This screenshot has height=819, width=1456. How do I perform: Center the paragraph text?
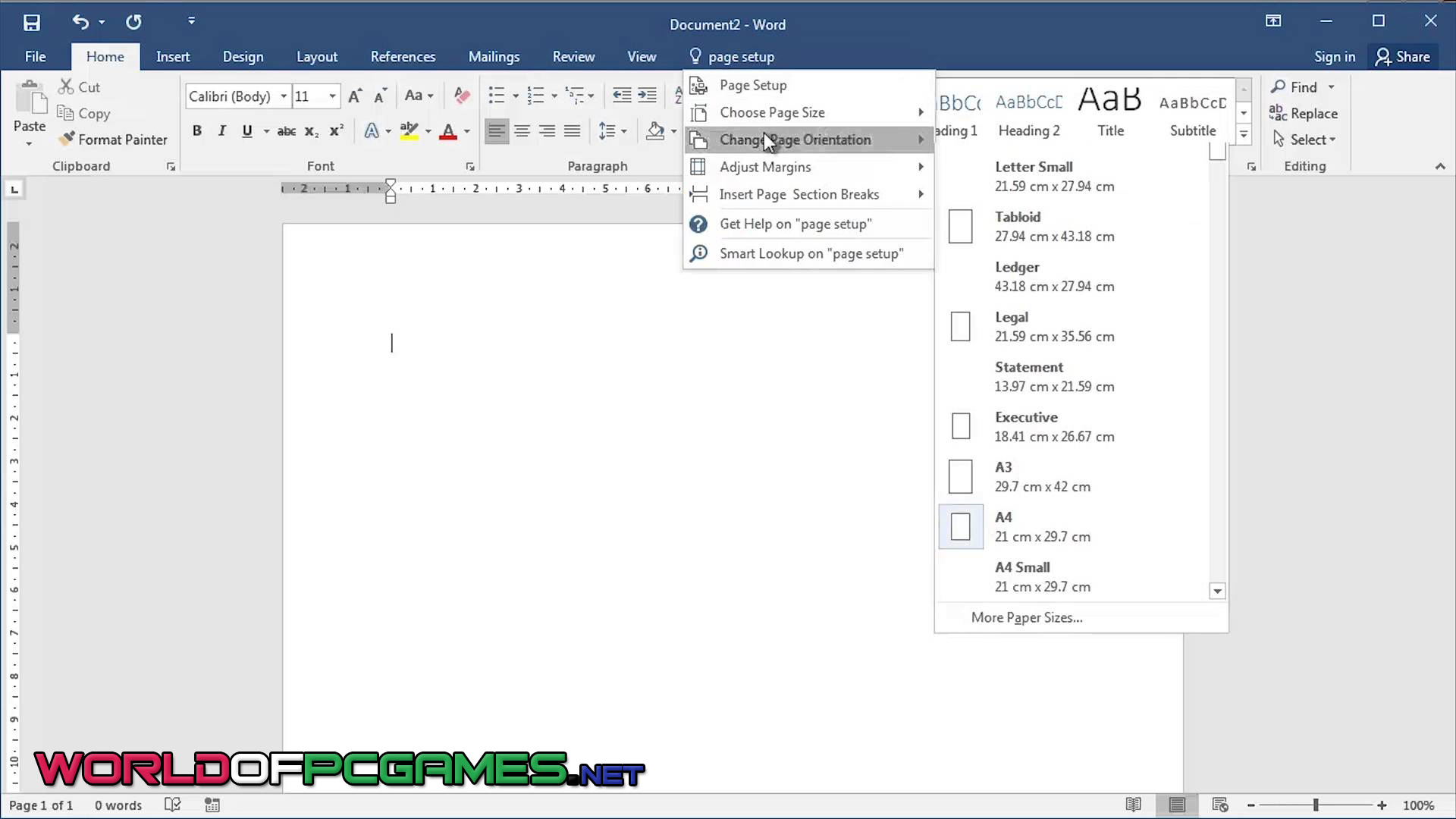pos(522,131)
